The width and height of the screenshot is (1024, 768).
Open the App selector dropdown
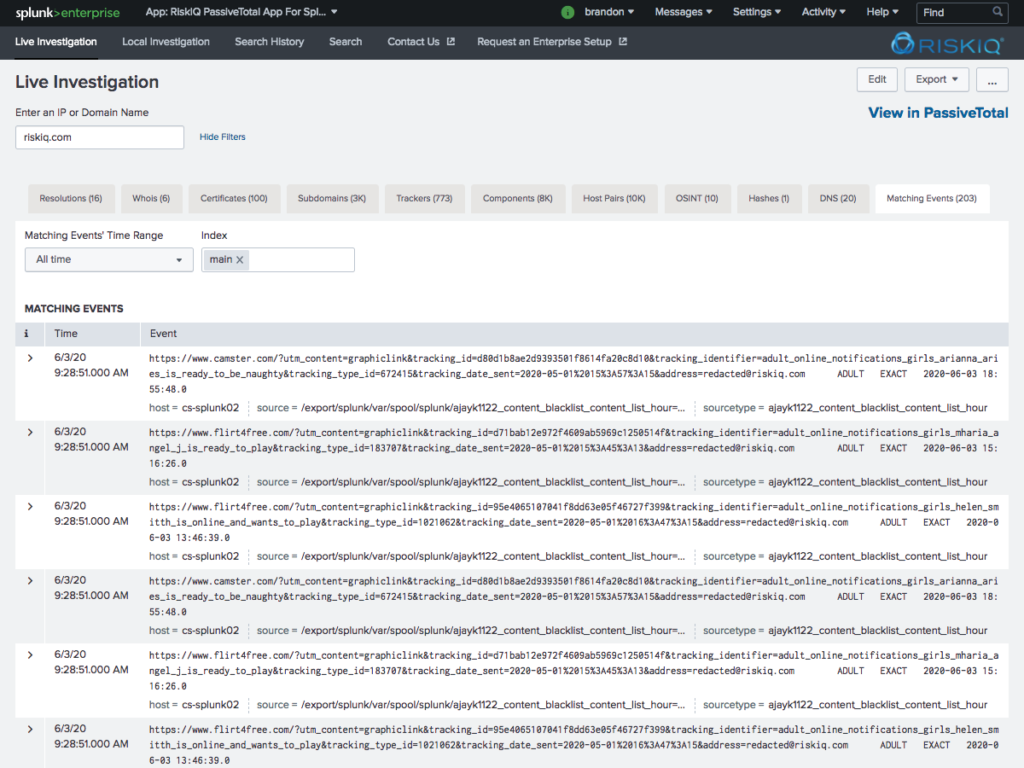(x=242, y=12)
